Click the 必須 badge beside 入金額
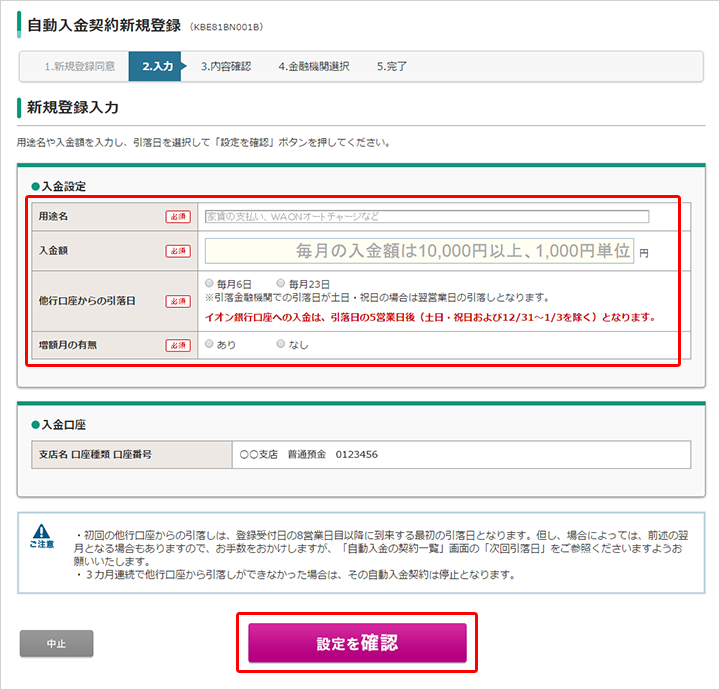 click(177, 251)
